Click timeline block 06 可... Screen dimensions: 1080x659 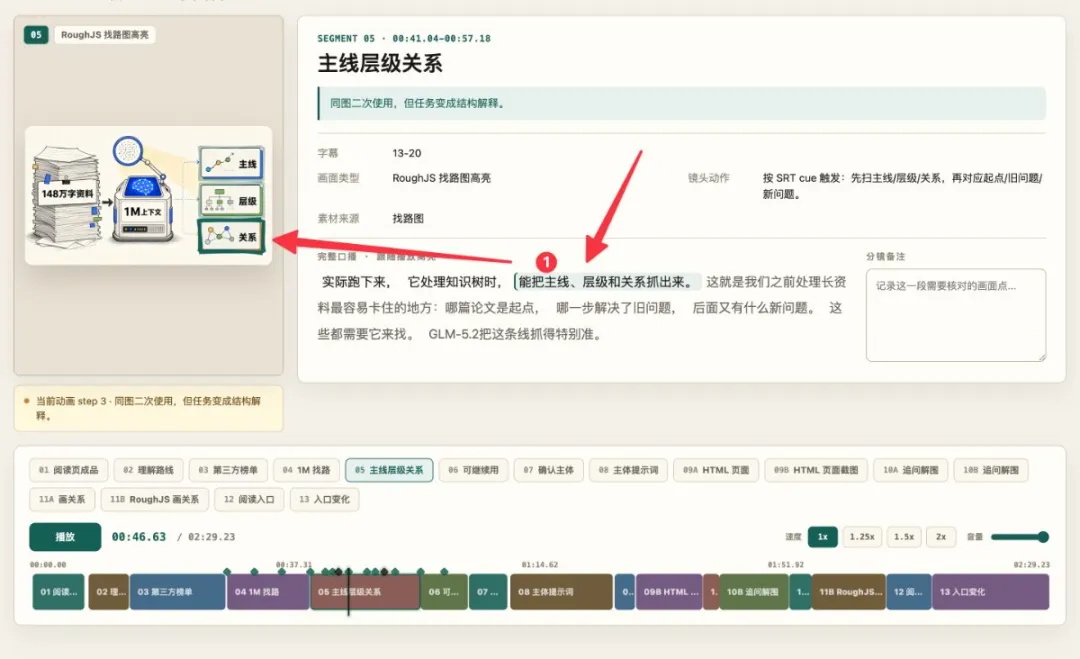tap(444, 592)
